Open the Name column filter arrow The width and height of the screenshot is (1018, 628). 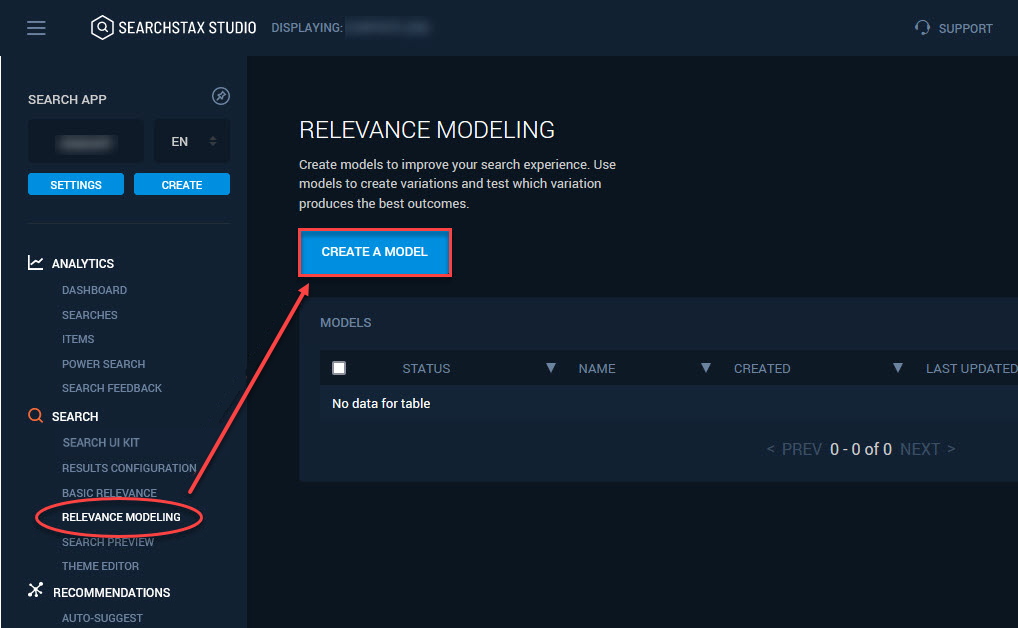tap(706, 368)
